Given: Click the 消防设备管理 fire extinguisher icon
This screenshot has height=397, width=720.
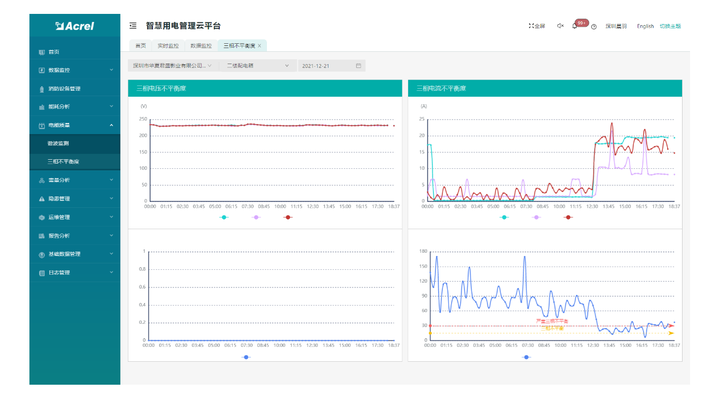Looking at the screenshot, I should click(x=42, y=89).
